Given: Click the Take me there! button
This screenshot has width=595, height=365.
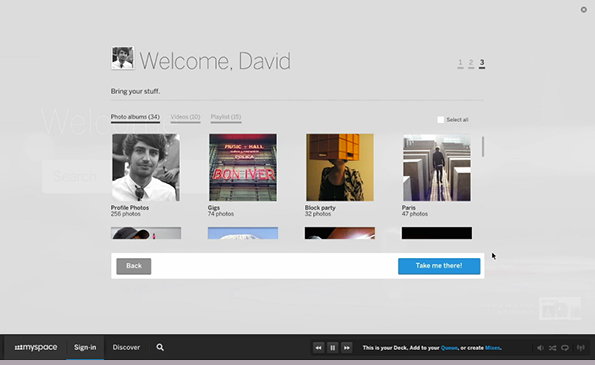Looking at the screenshot, I should coord(439,266).
